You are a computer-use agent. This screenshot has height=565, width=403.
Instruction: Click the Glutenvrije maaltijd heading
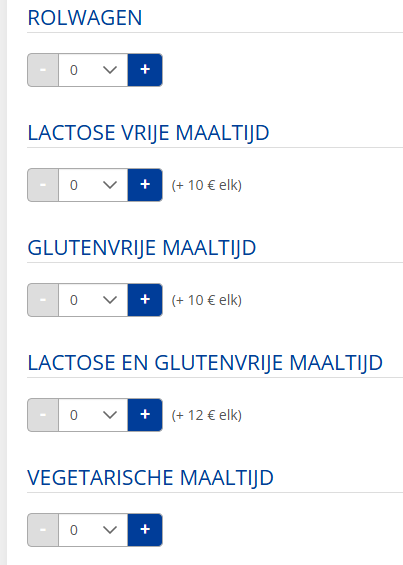tap(142, 248)
